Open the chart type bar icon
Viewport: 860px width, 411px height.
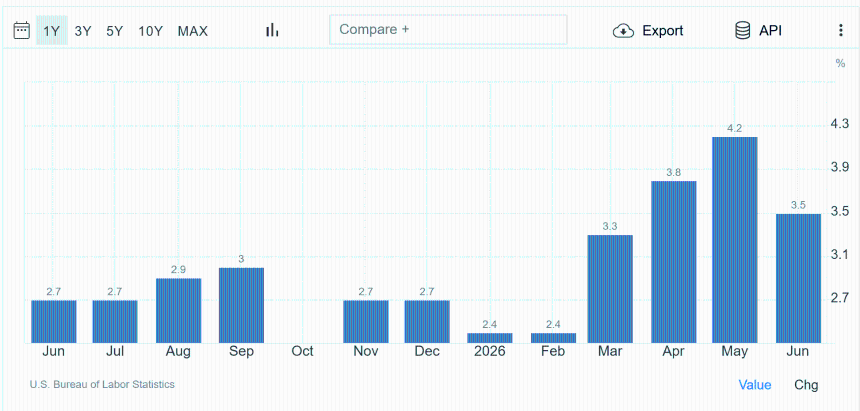click(x=272, y=30)
